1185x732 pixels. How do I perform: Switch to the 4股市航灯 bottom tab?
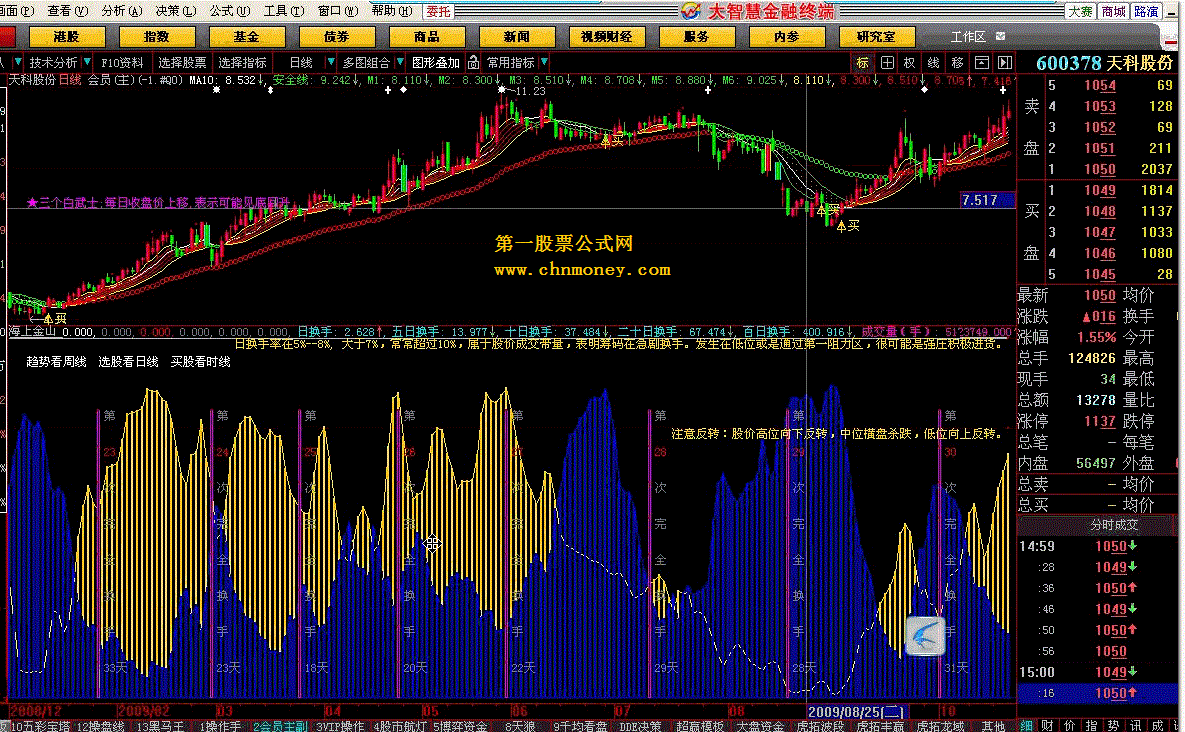(x=400, y=726)
